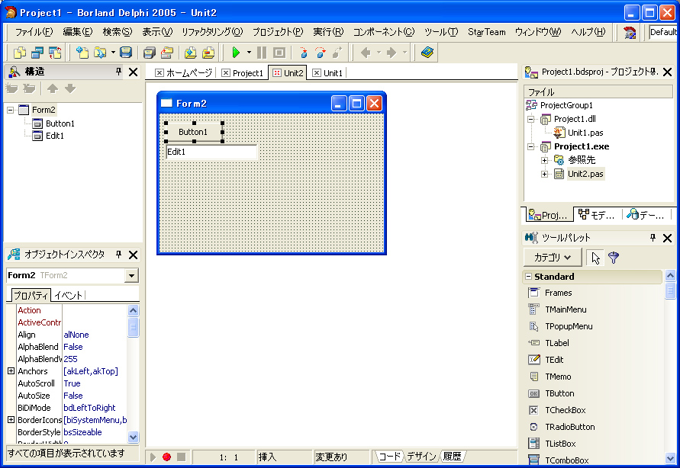Click the forward navigation arrow icon
680x468 pixels.
pos(391,53)
